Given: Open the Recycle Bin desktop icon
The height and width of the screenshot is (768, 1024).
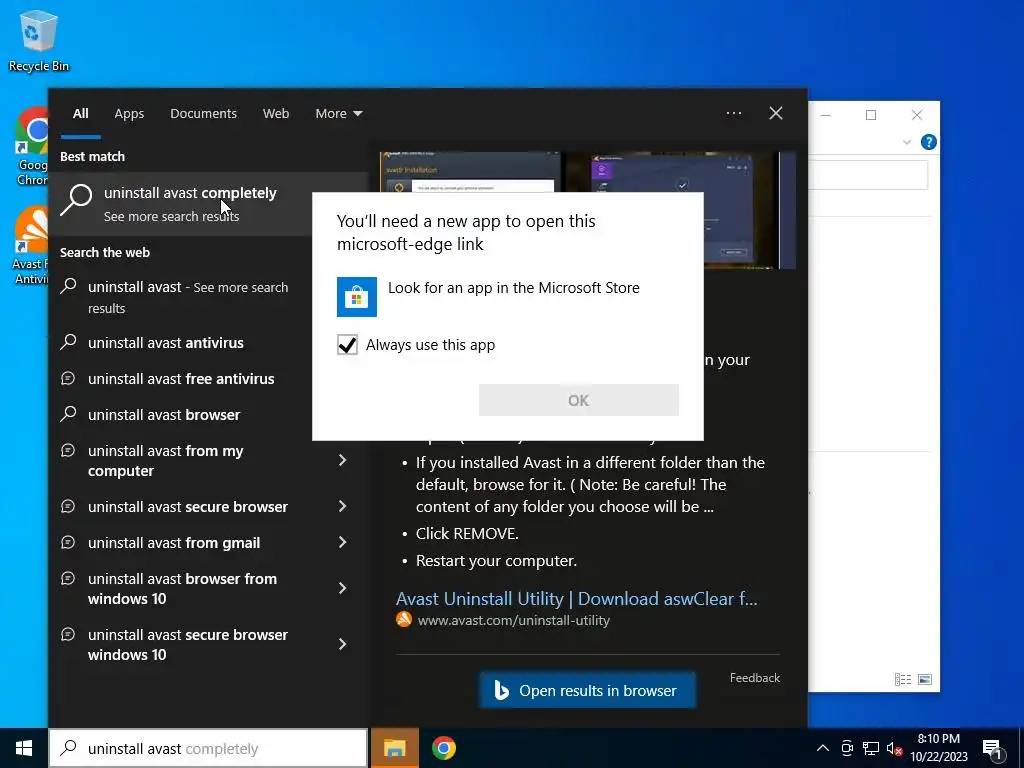Looking at the screenshot, I should coord(38,40).
